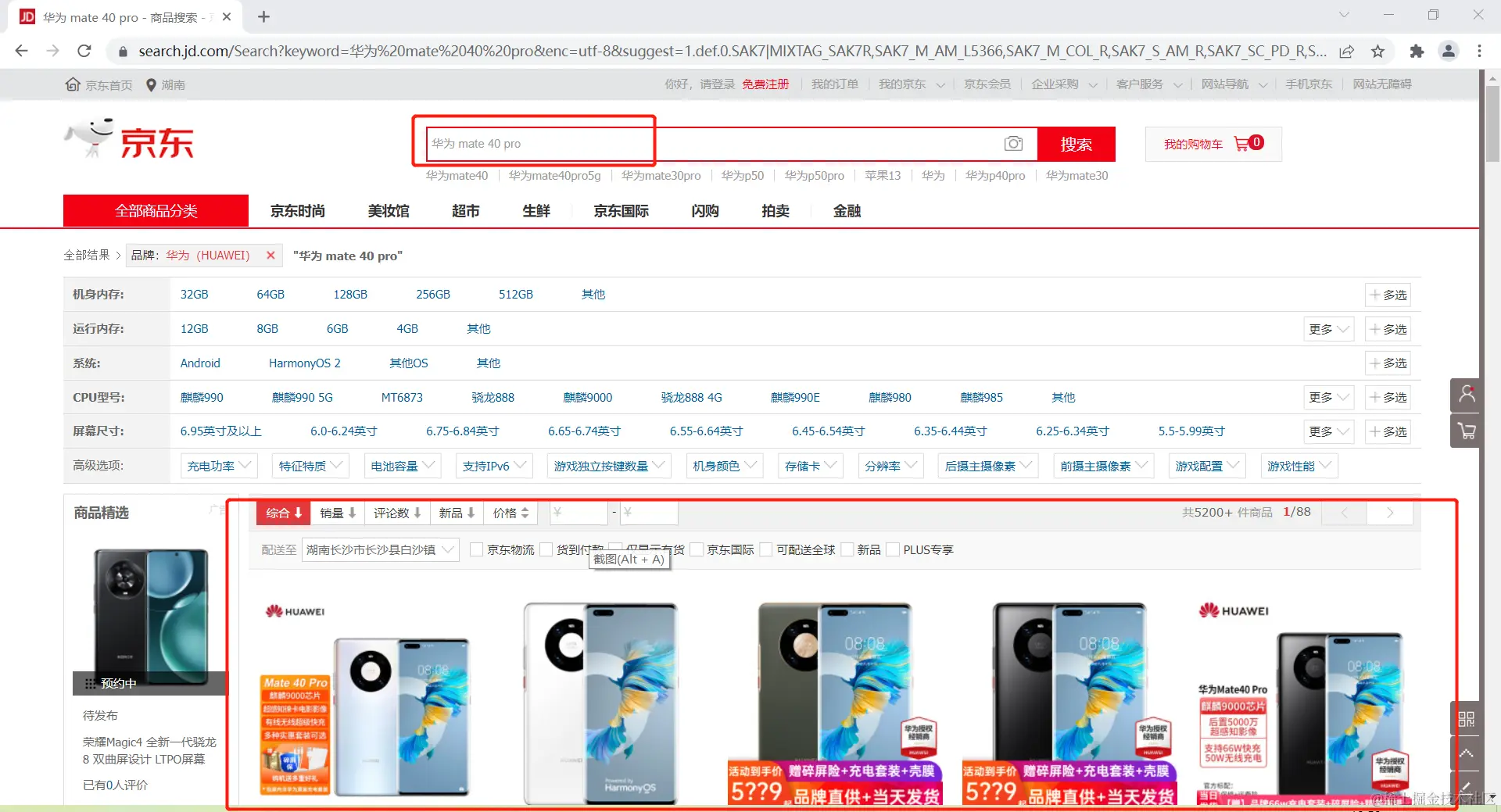
Task: Open the browser profile avatar icon
Action: tap(1448, 52)
